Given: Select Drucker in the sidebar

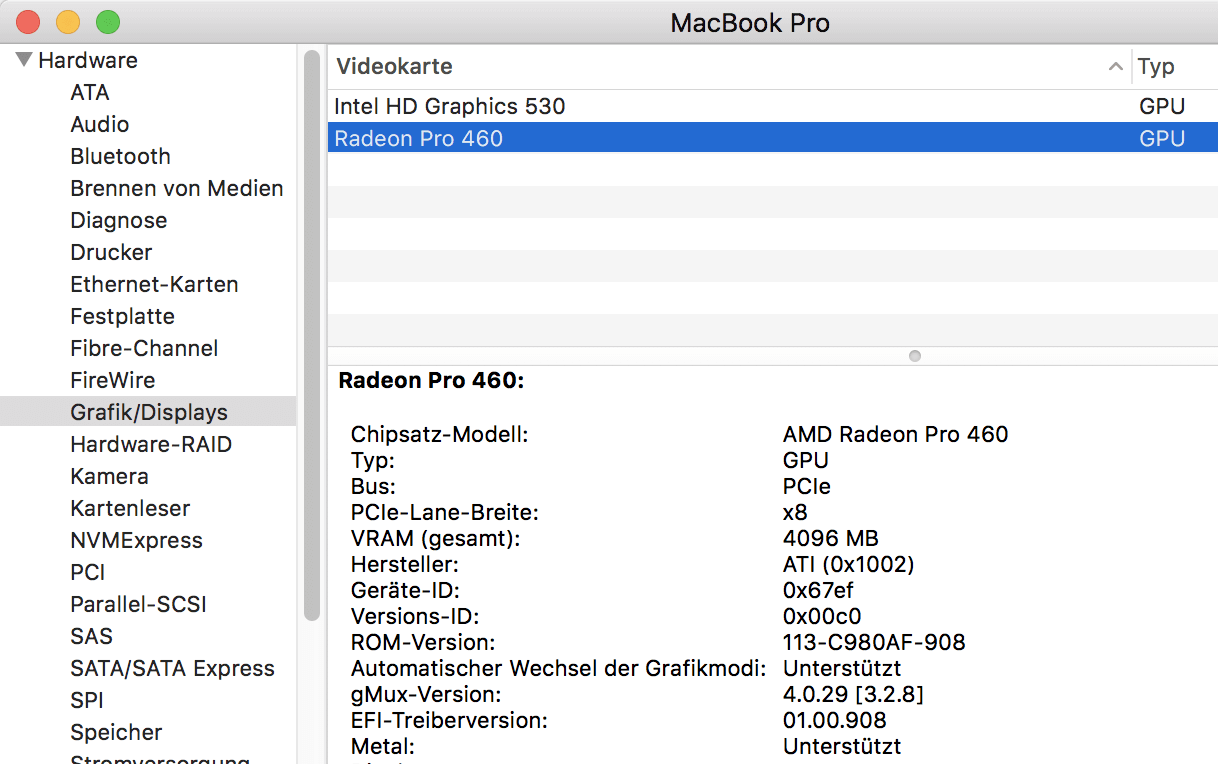Looking at the screenshot, I should (x=111, y=252).
